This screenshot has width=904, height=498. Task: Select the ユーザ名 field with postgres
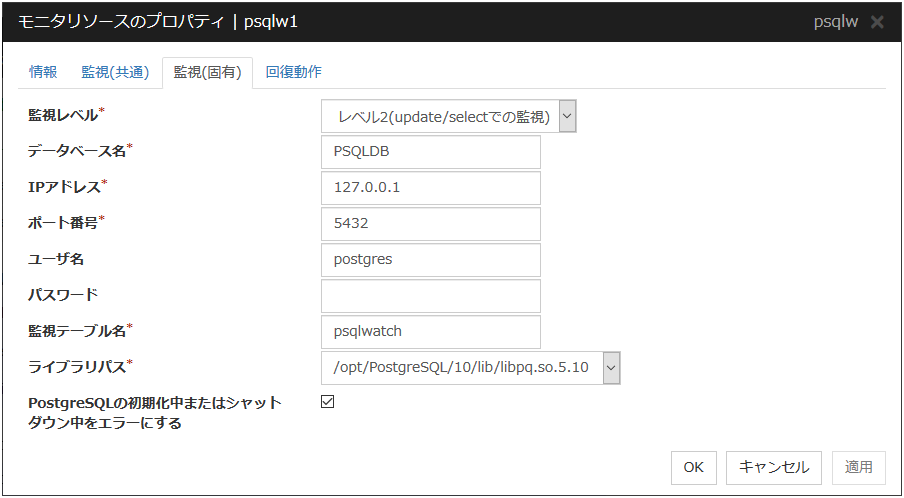(430, 260)
